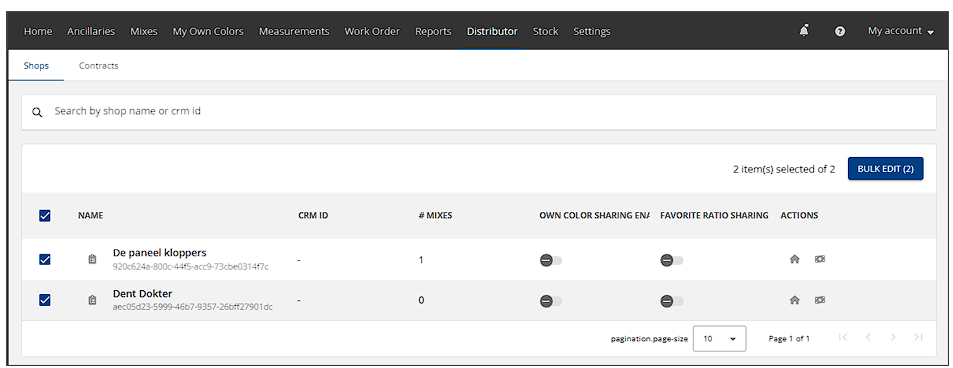Go to last page pagination arrow

click(918, 337)
